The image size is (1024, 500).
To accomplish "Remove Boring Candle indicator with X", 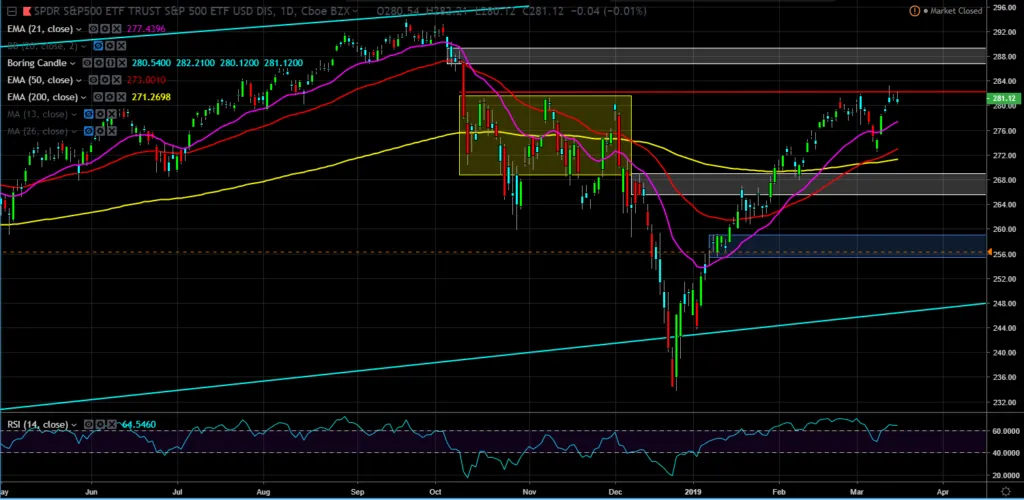I will [122, 63].
